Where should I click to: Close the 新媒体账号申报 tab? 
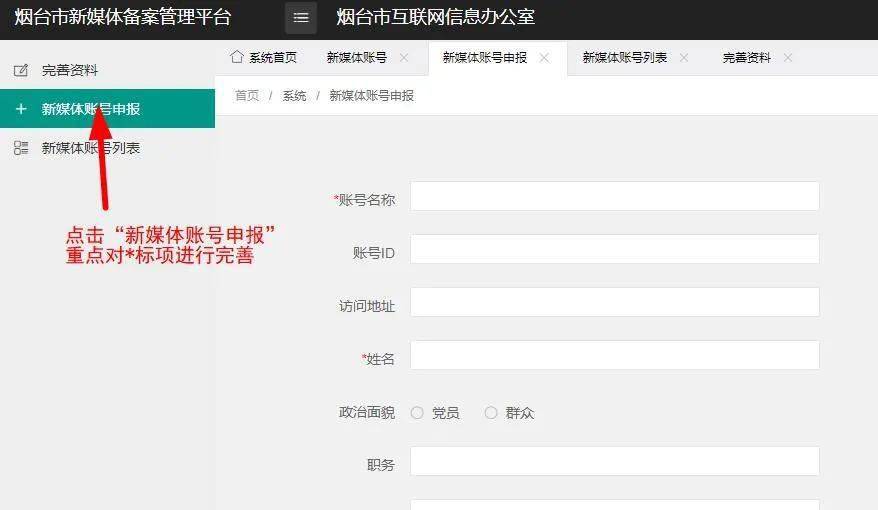click(544, 58)
